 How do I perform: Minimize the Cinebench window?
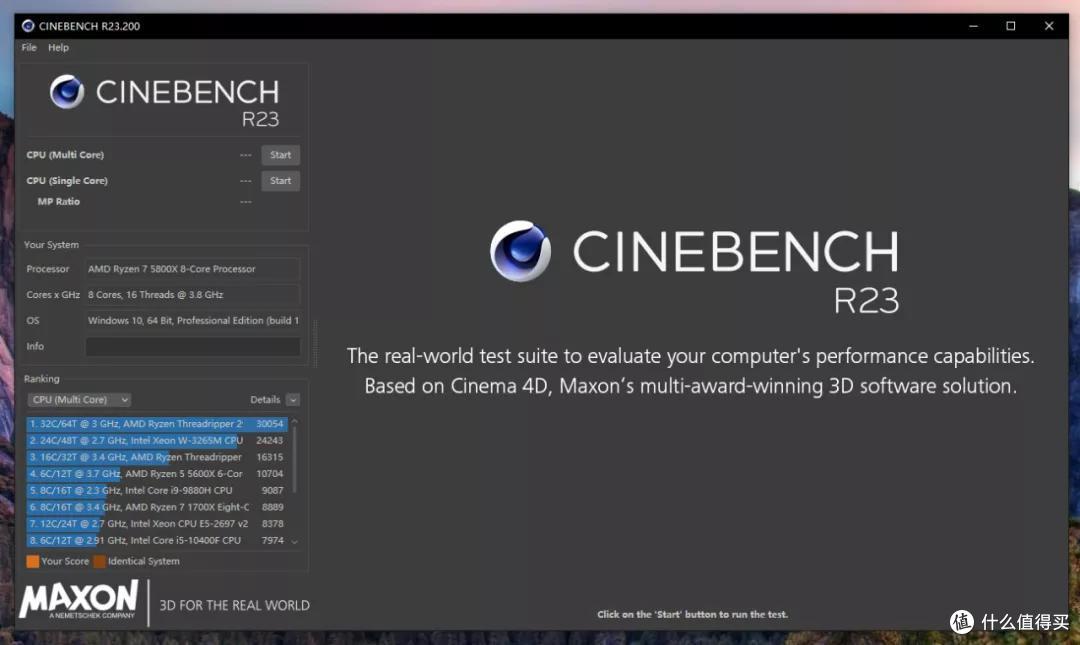[x=973, y=26]
